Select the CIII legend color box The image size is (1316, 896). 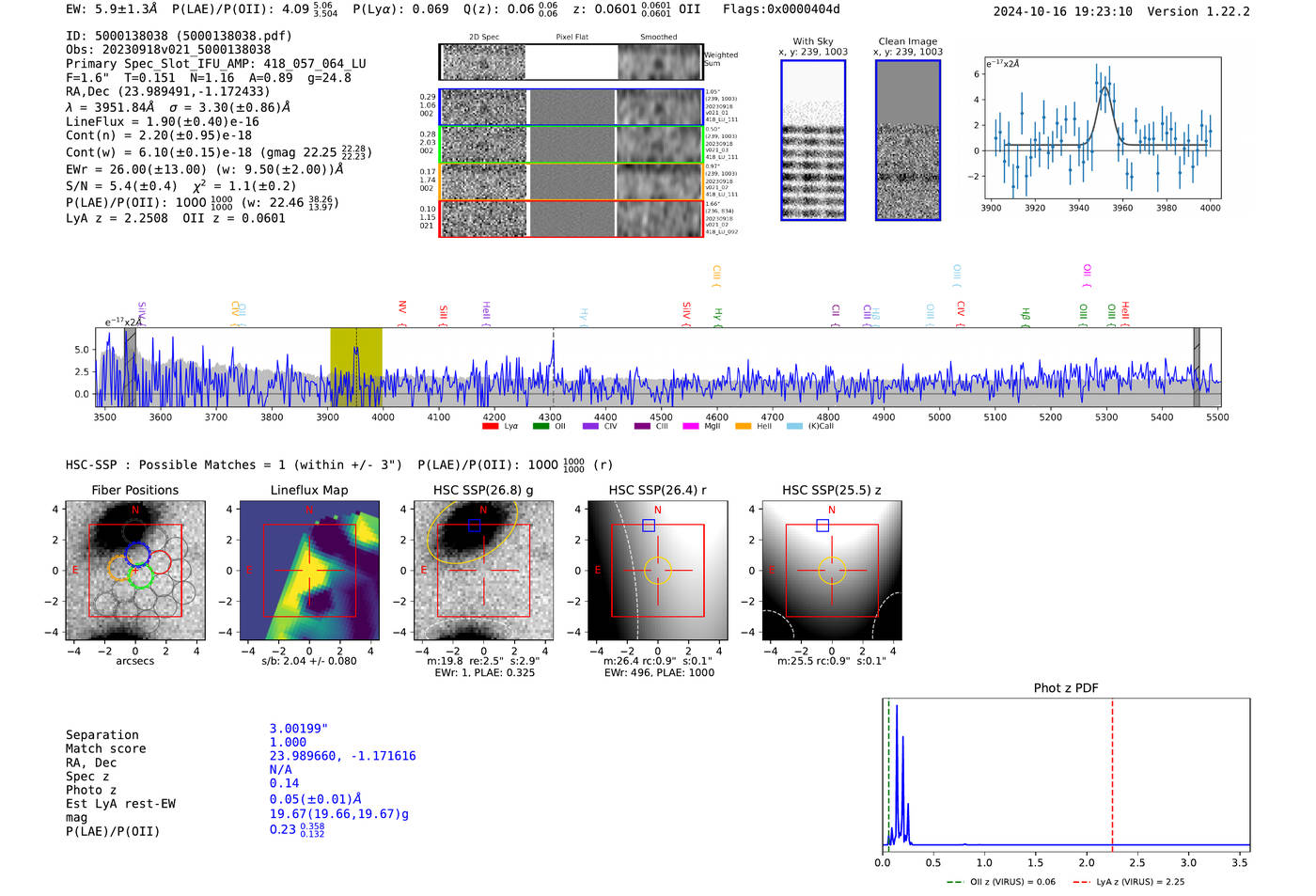tap(642, 427)
